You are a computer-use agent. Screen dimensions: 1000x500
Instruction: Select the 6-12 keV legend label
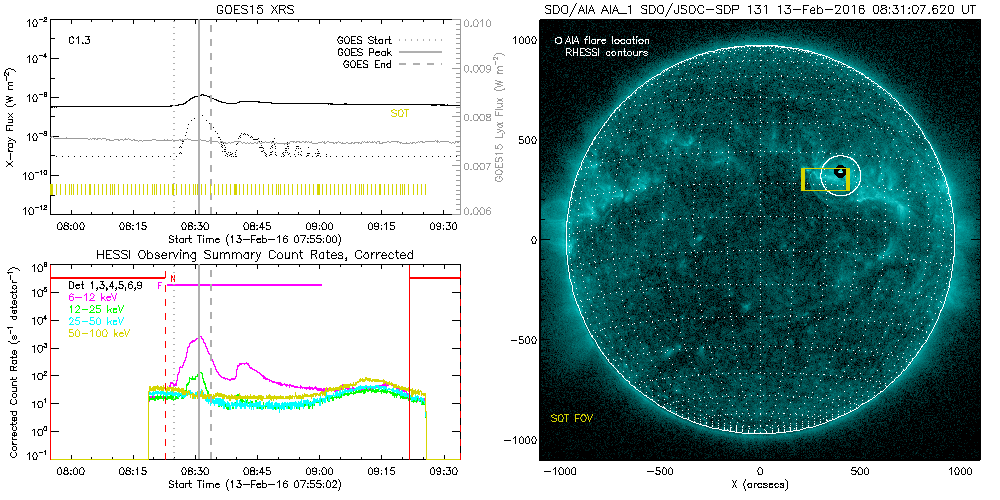tap(93, 297)
